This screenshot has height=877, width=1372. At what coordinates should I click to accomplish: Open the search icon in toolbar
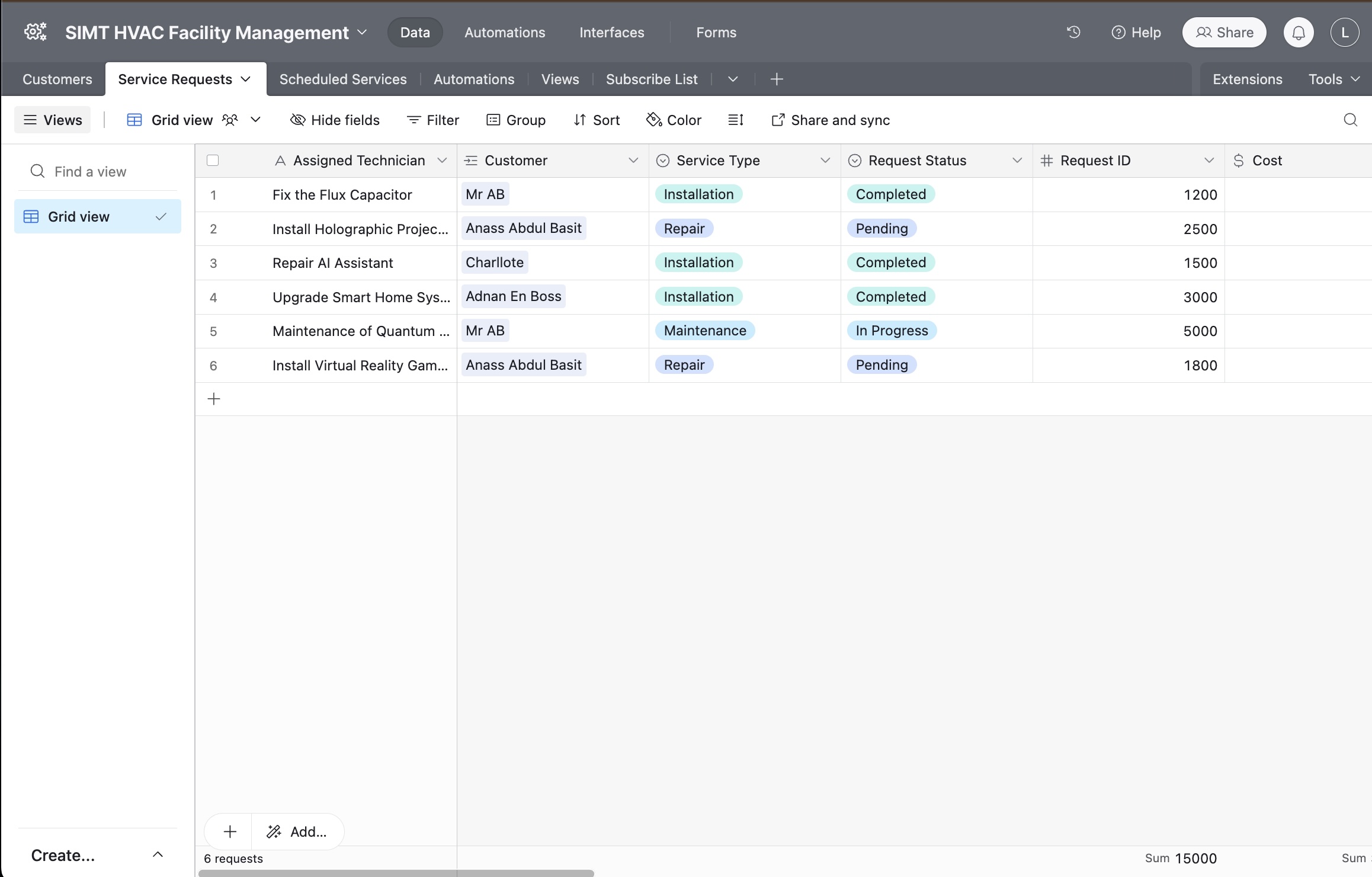(x=1350, y=120)
